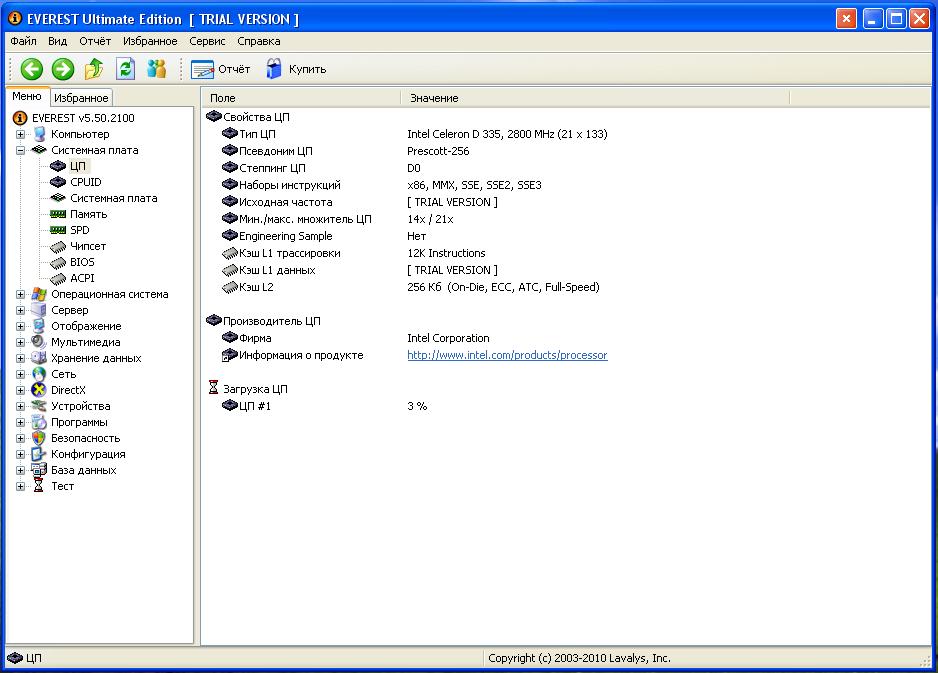The image size is (938, 673).
Task: Click the SPD memory icon
Action: tap(58, 230)
